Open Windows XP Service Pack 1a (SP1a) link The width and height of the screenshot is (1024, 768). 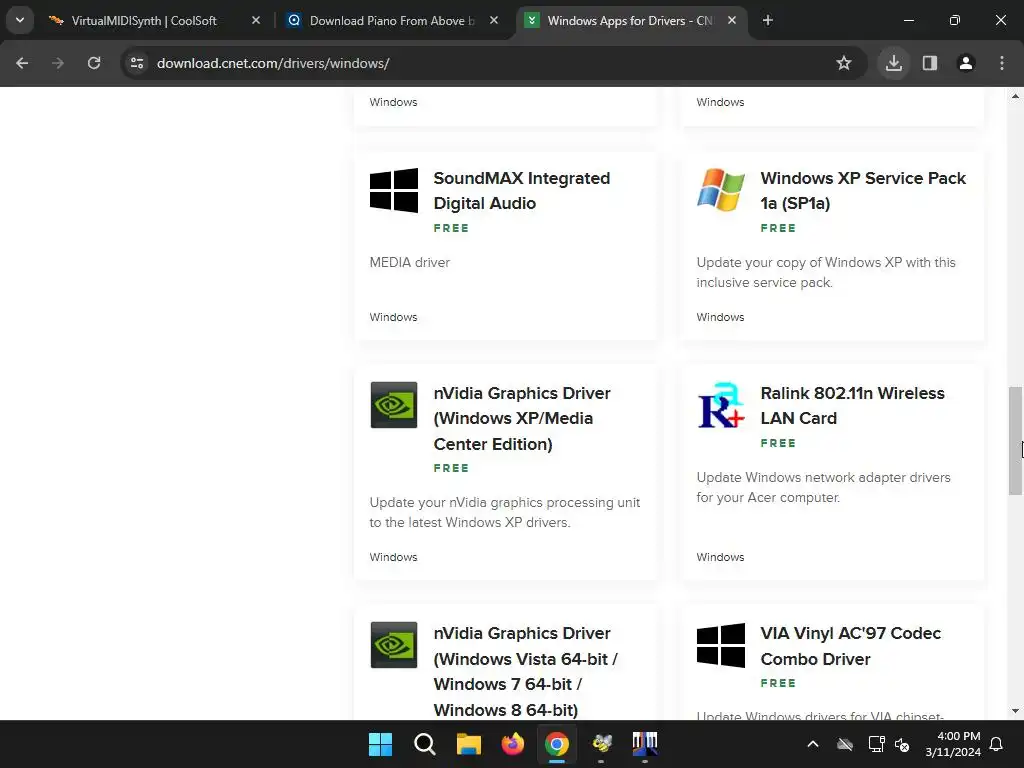[863, 191]
